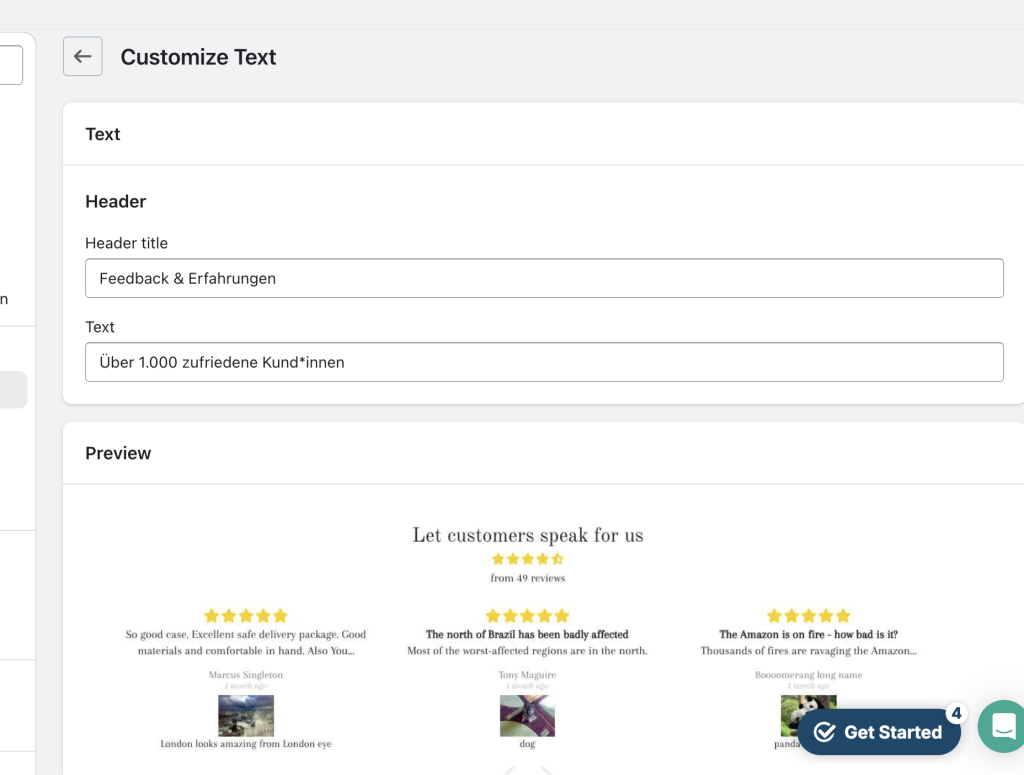This screenshot has width=1024, height=775.
Task: Click the 'Let customers speak for us' heading
Action: point(528,535)
